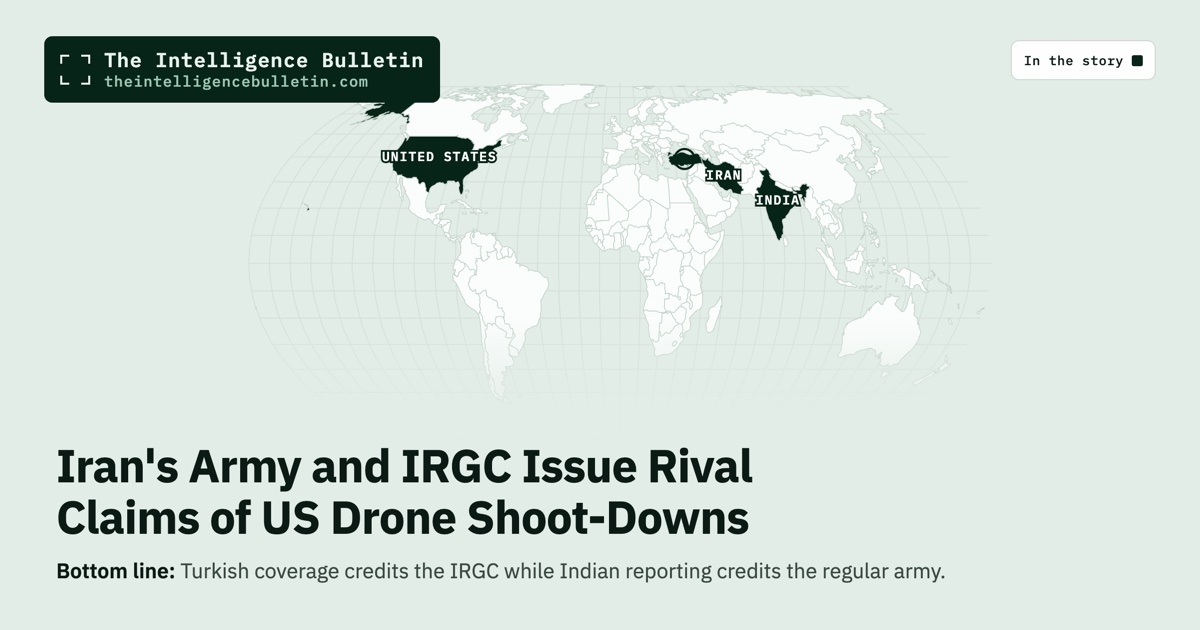Select the INDIA map label
The width and height of the screenshot is (1200, 630).
pyautogui.click(x=777, y=200)
